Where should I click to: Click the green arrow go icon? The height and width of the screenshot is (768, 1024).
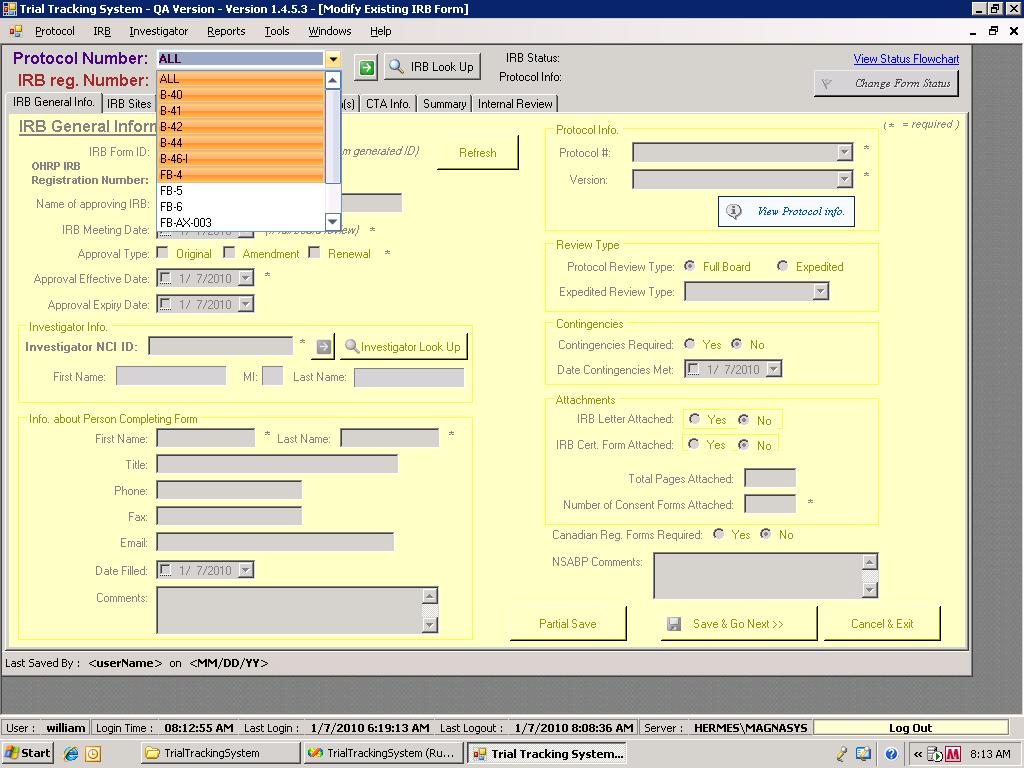[x=367, y=67]
